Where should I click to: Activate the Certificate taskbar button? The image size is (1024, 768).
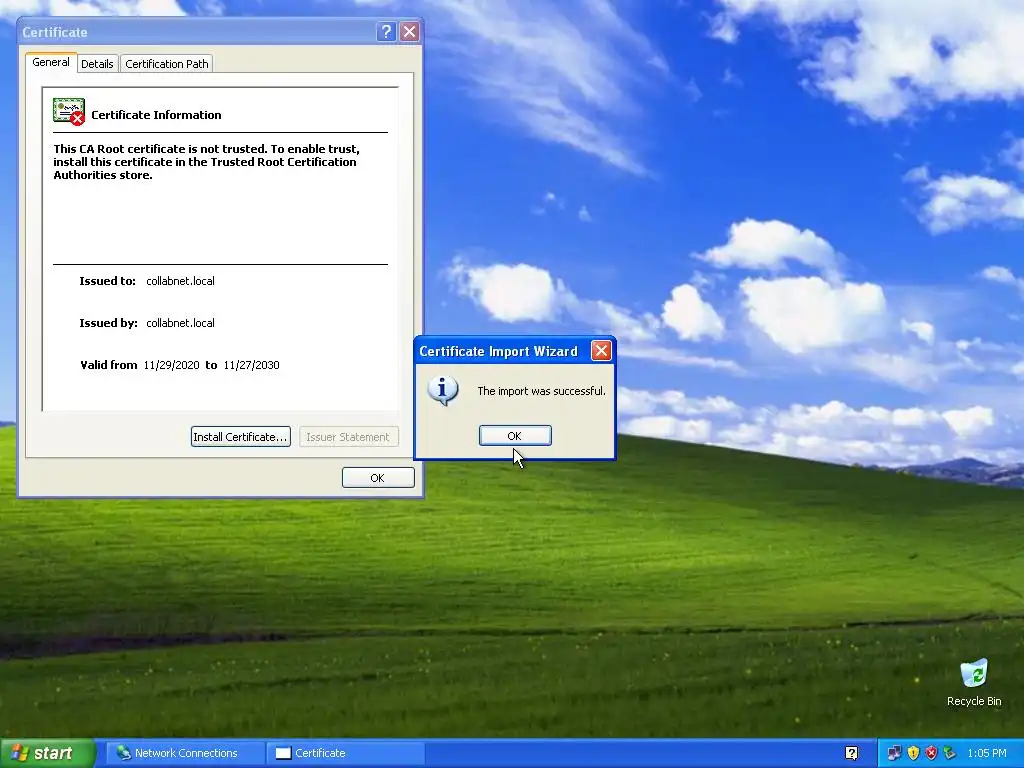coord(345,753)
